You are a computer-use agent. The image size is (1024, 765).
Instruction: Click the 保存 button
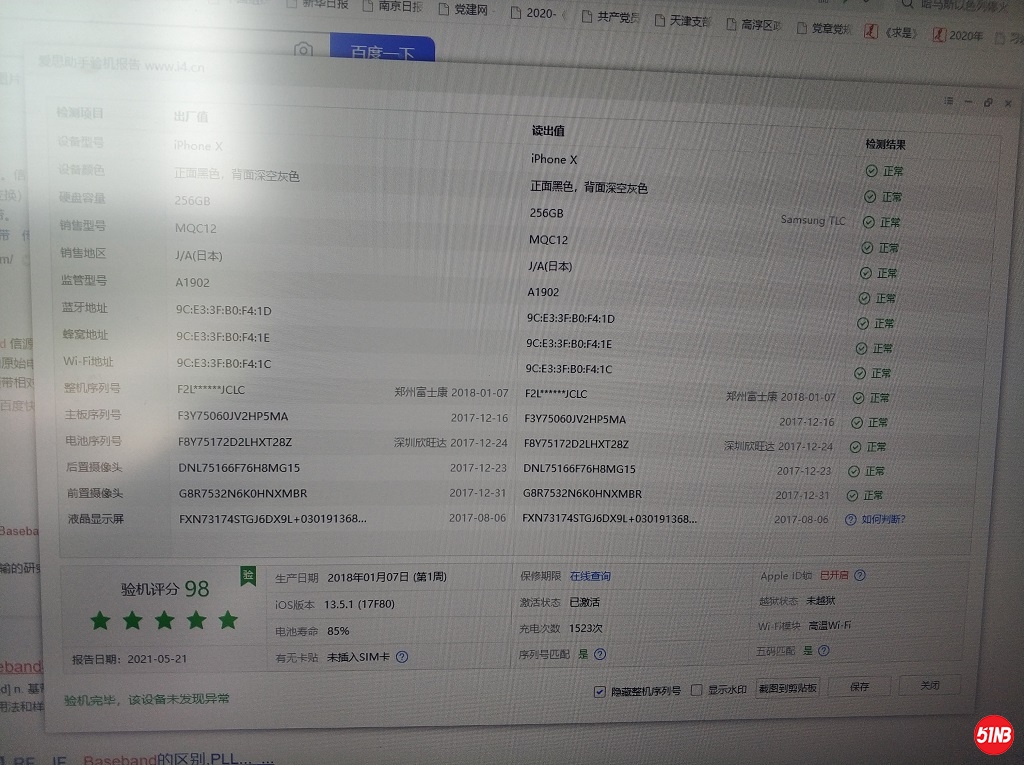click(860, 687)
